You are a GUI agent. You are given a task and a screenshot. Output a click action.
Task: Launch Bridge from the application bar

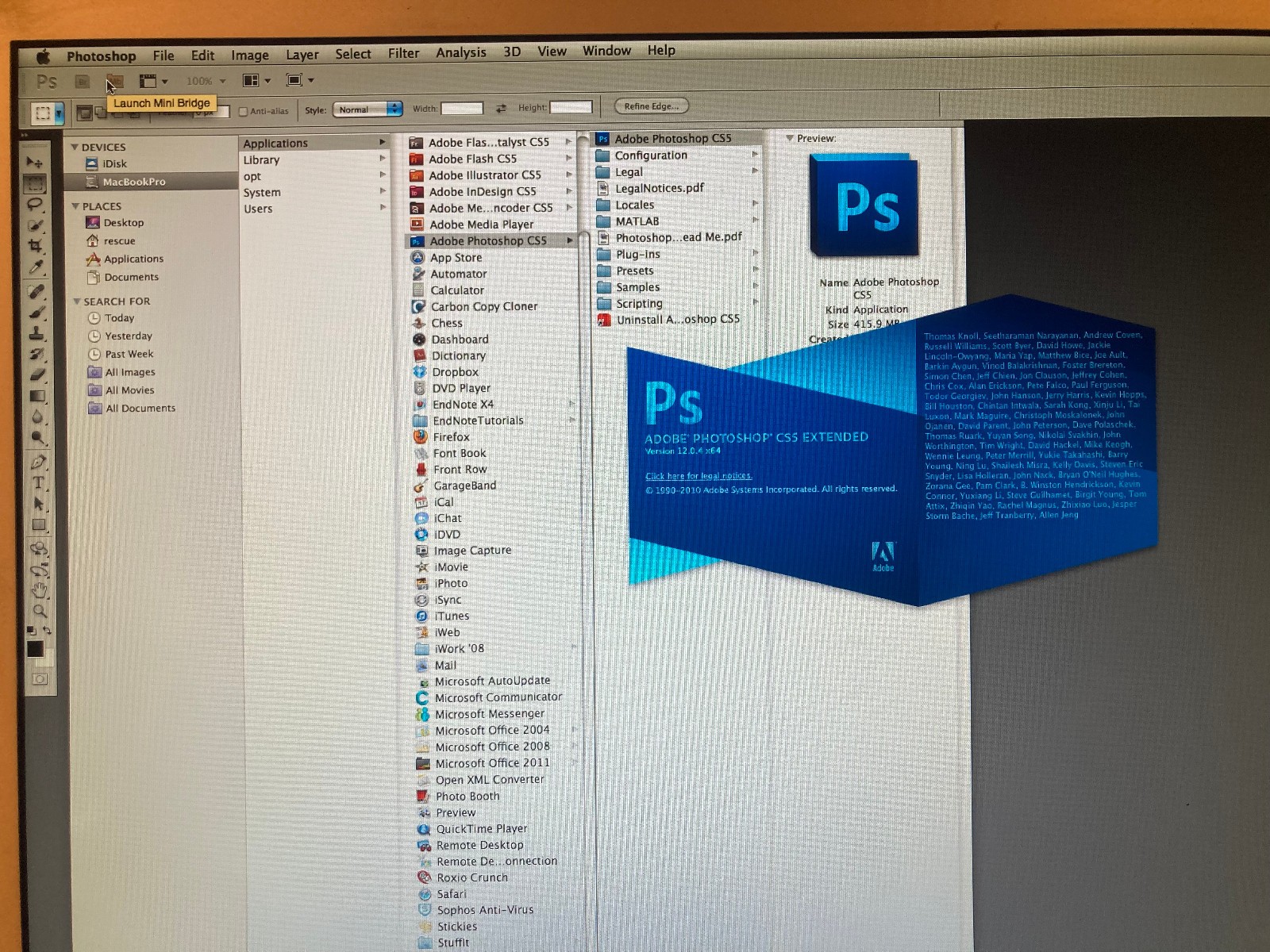point(82,81)
